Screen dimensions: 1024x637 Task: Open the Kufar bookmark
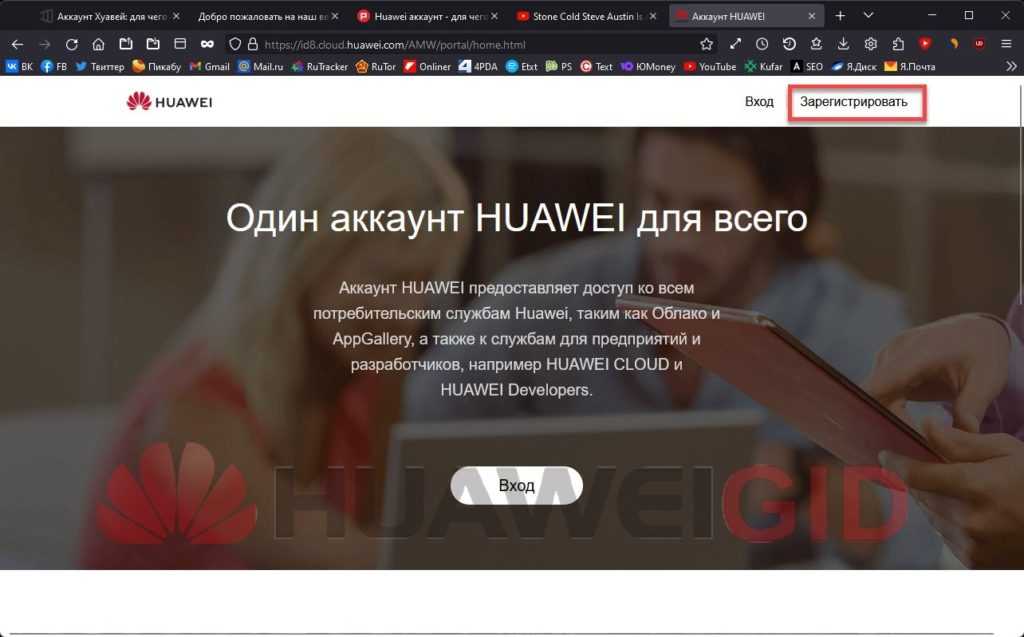click(x=763, y=67)
